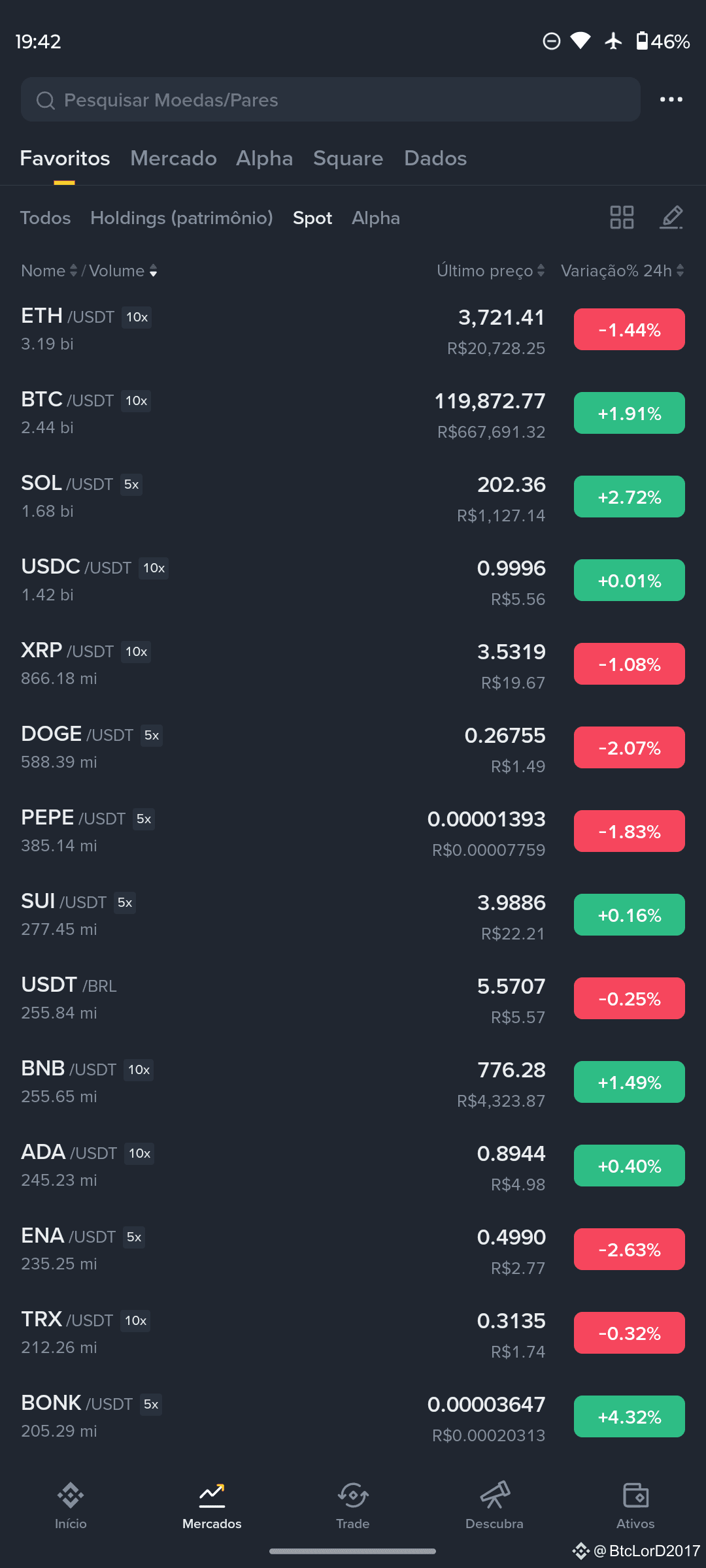The height and width of the screenshot is (1568, 706).
Task: Tap the edit favorites pencil icon
Action: (x=671, y=217)
